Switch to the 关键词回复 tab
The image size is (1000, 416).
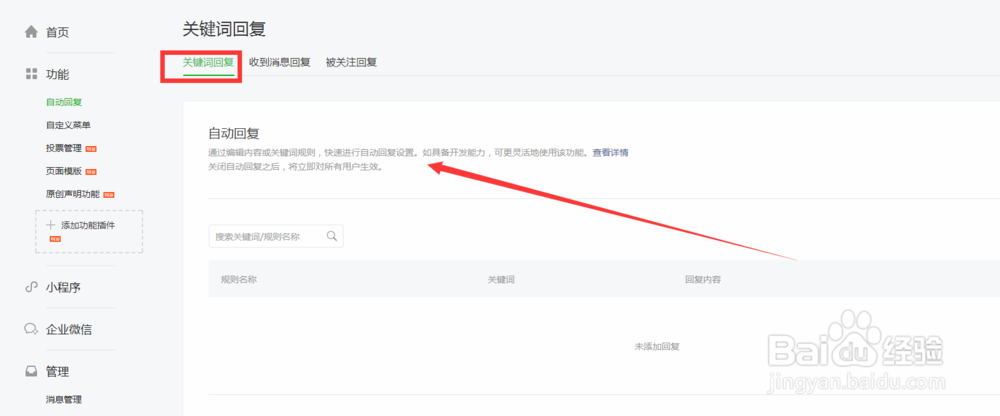(209, 63)
